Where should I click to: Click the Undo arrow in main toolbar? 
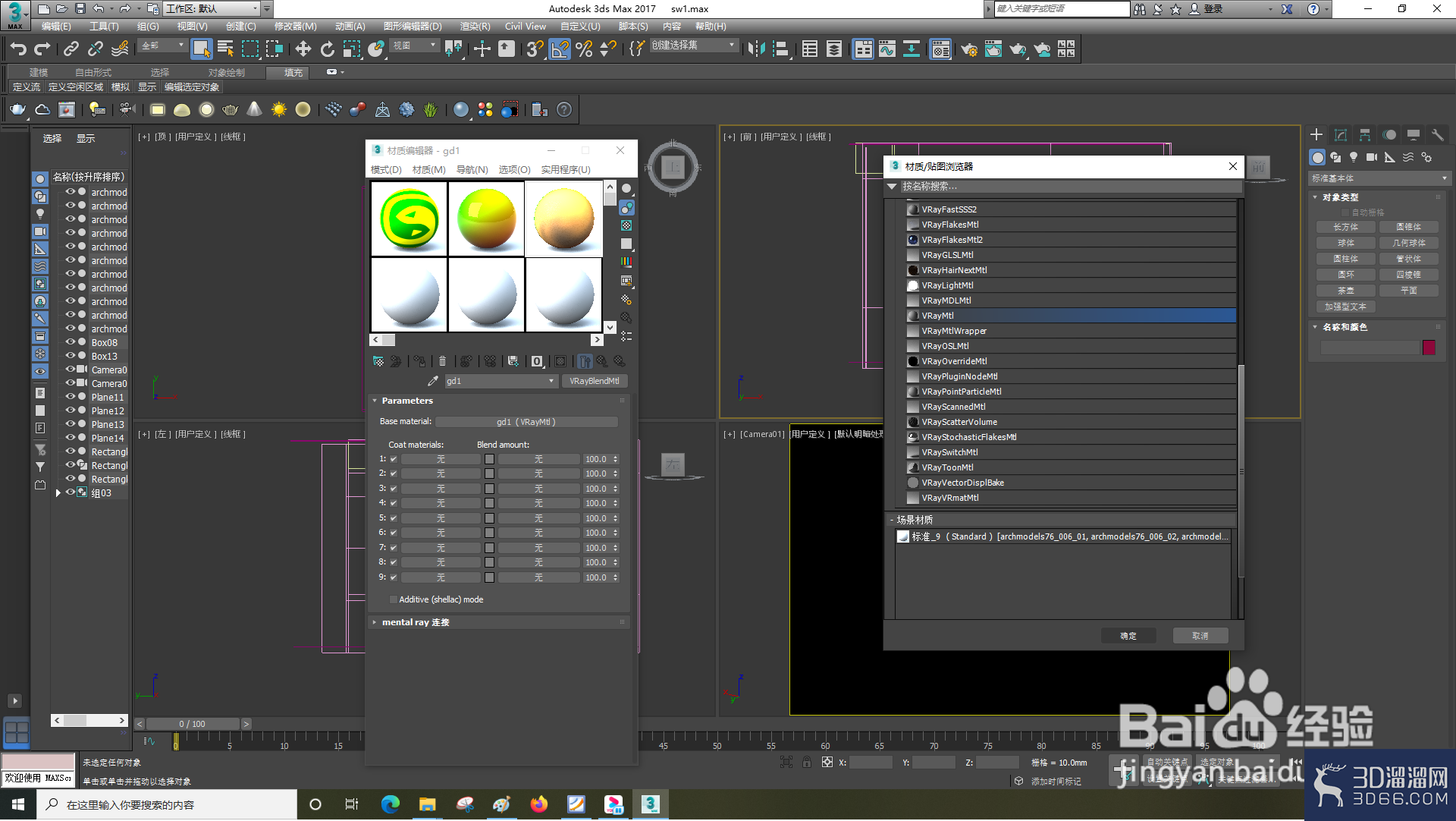18,49
